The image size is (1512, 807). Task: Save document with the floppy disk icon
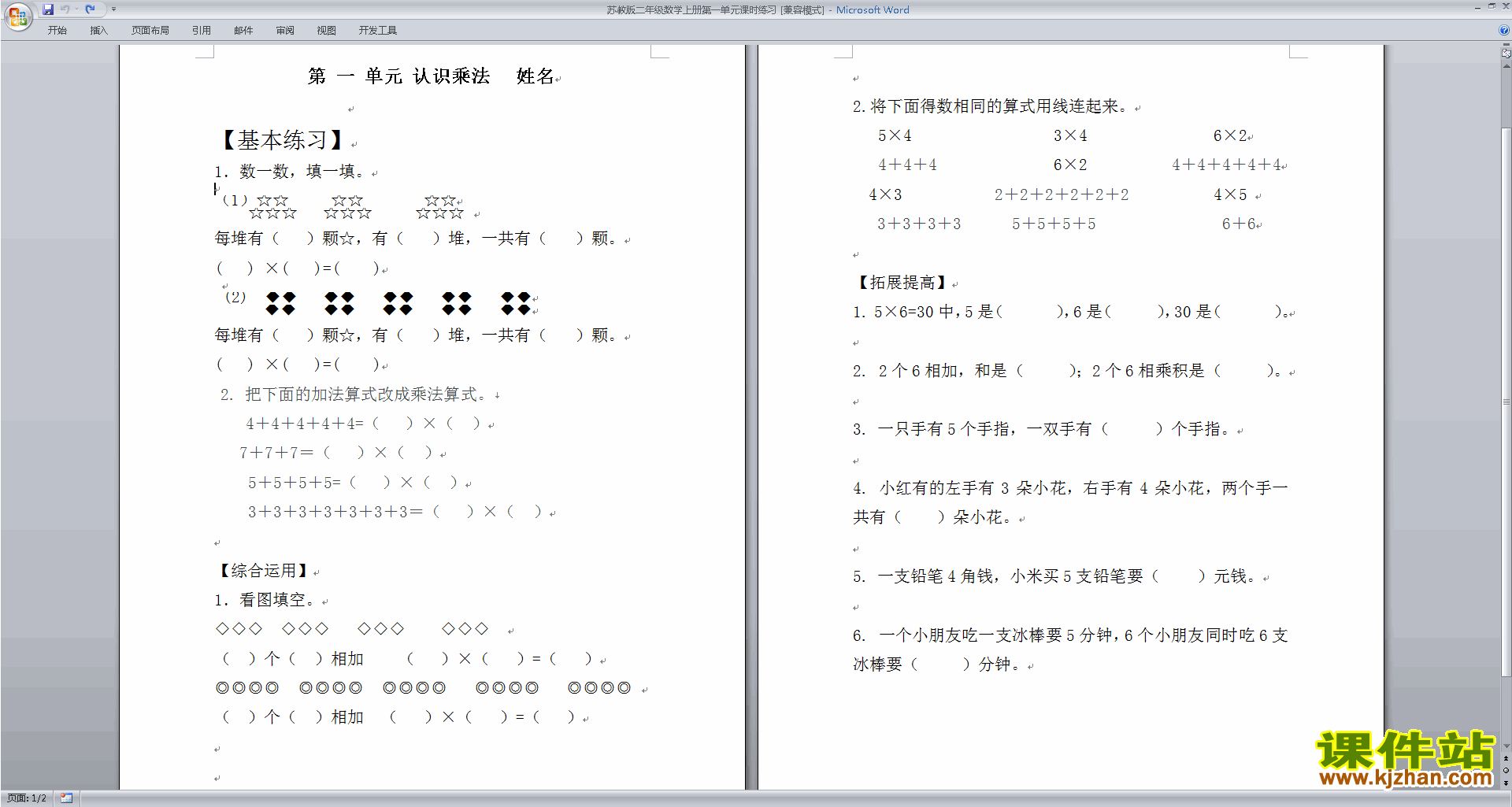[48, 9]
